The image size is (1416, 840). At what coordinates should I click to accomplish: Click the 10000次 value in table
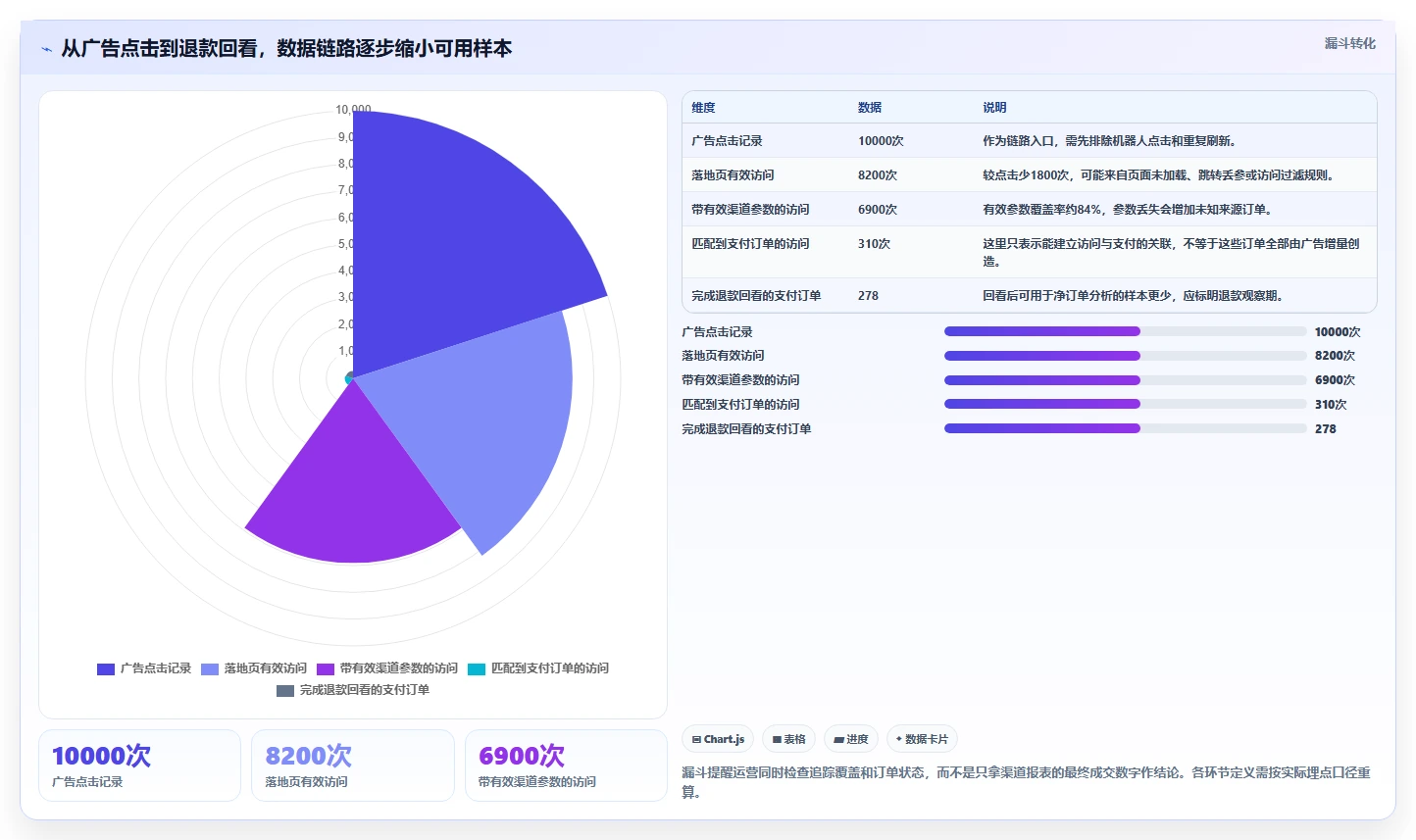[x=881, y=141]
